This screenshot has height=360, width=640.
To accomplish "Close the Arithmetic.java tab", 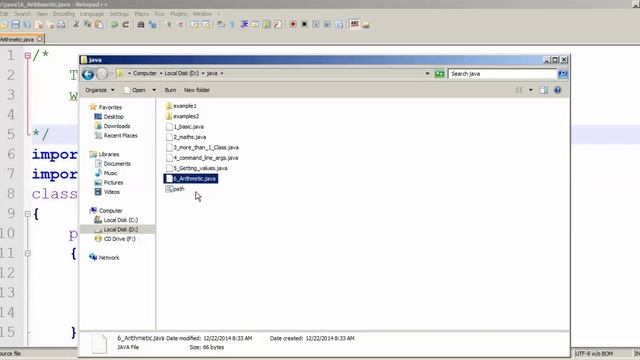I will pyautogui.click(x=39, y=39).
